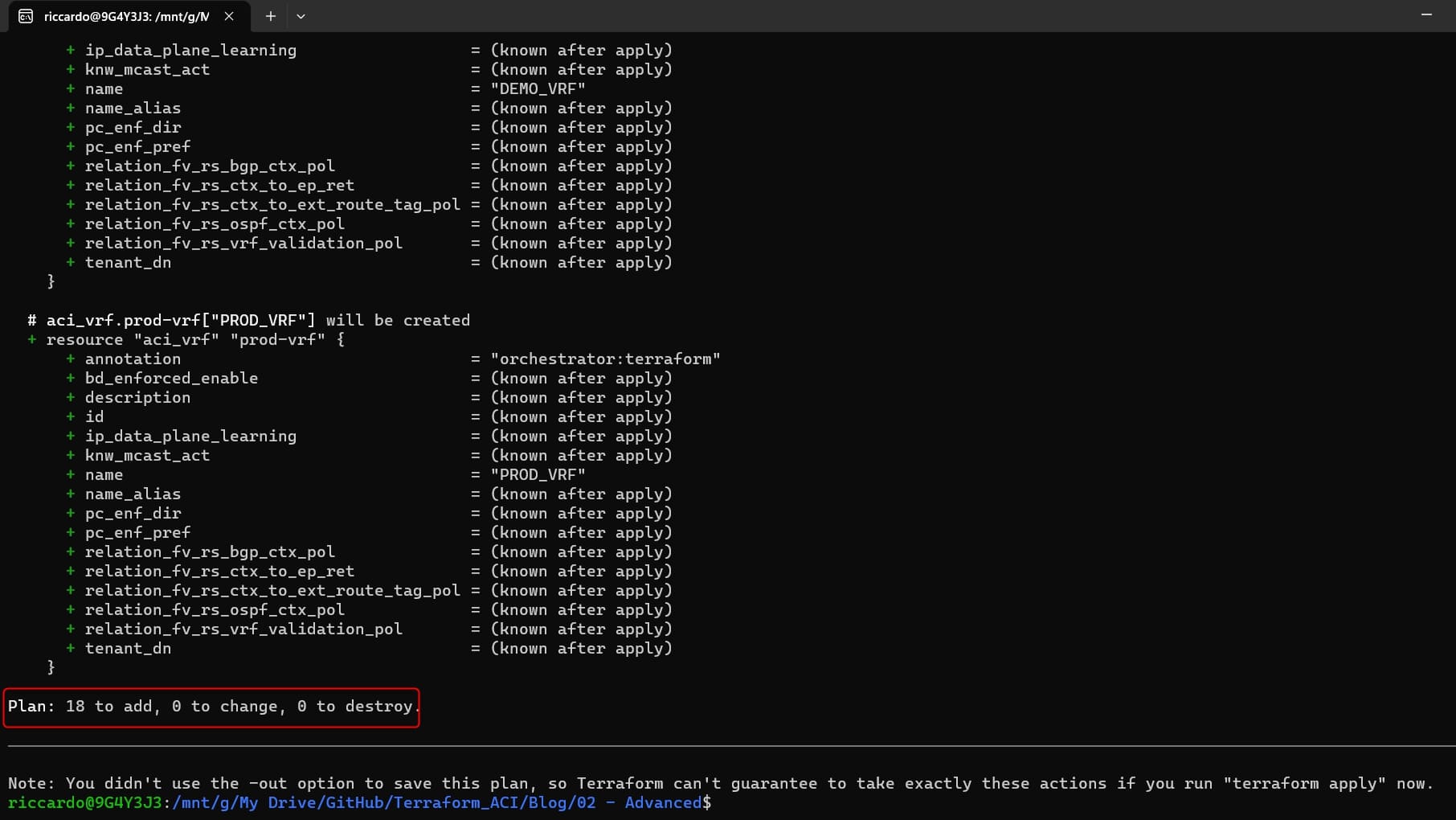The image size is (1456, 820).
Task: Minimize the terminal window
Action: [x=1426, y=15]
